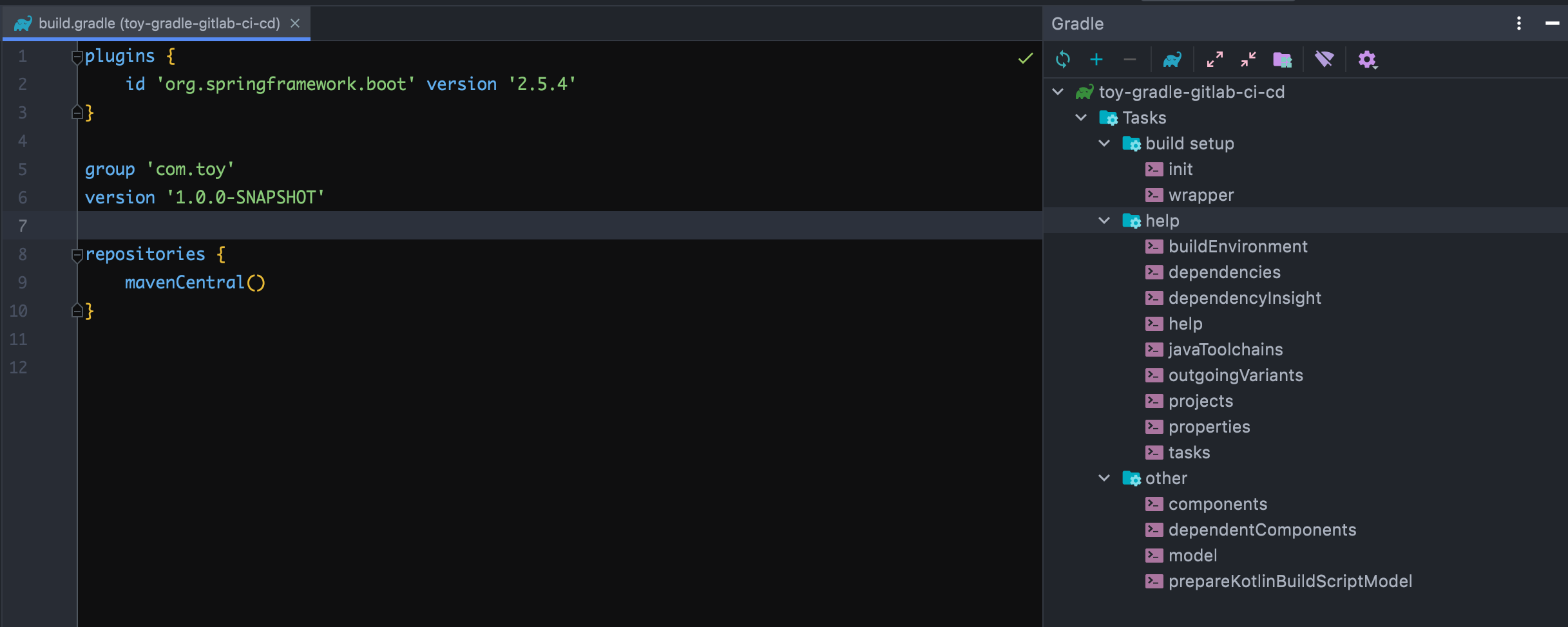The image size is (1568, 627).
Task: Click the 'com.toy' group string
Action: 191,169
